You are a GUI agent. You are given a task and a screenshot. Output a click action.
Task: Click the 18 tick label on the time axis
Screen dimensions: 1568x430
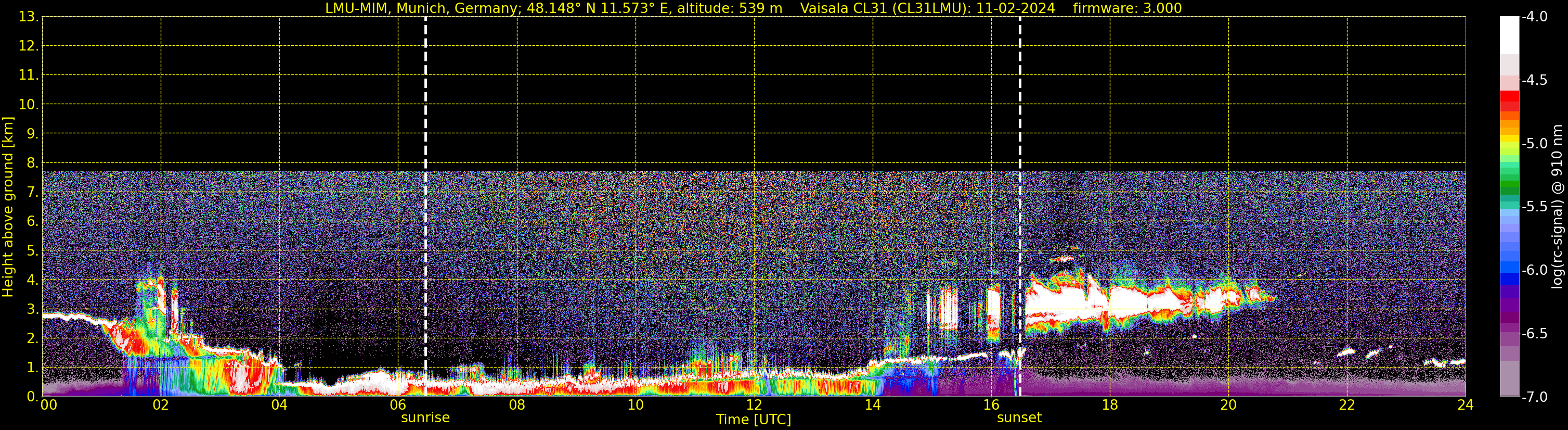[1110, 405]
